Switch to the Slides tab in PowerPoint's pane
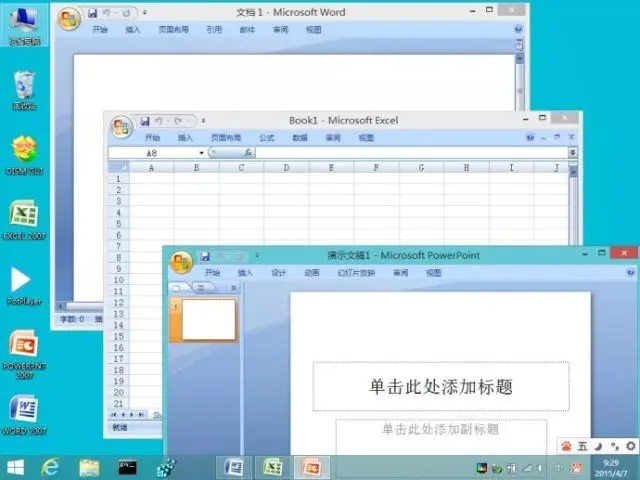Viewport: 640px width, 480px height. (x=178, y=288)
